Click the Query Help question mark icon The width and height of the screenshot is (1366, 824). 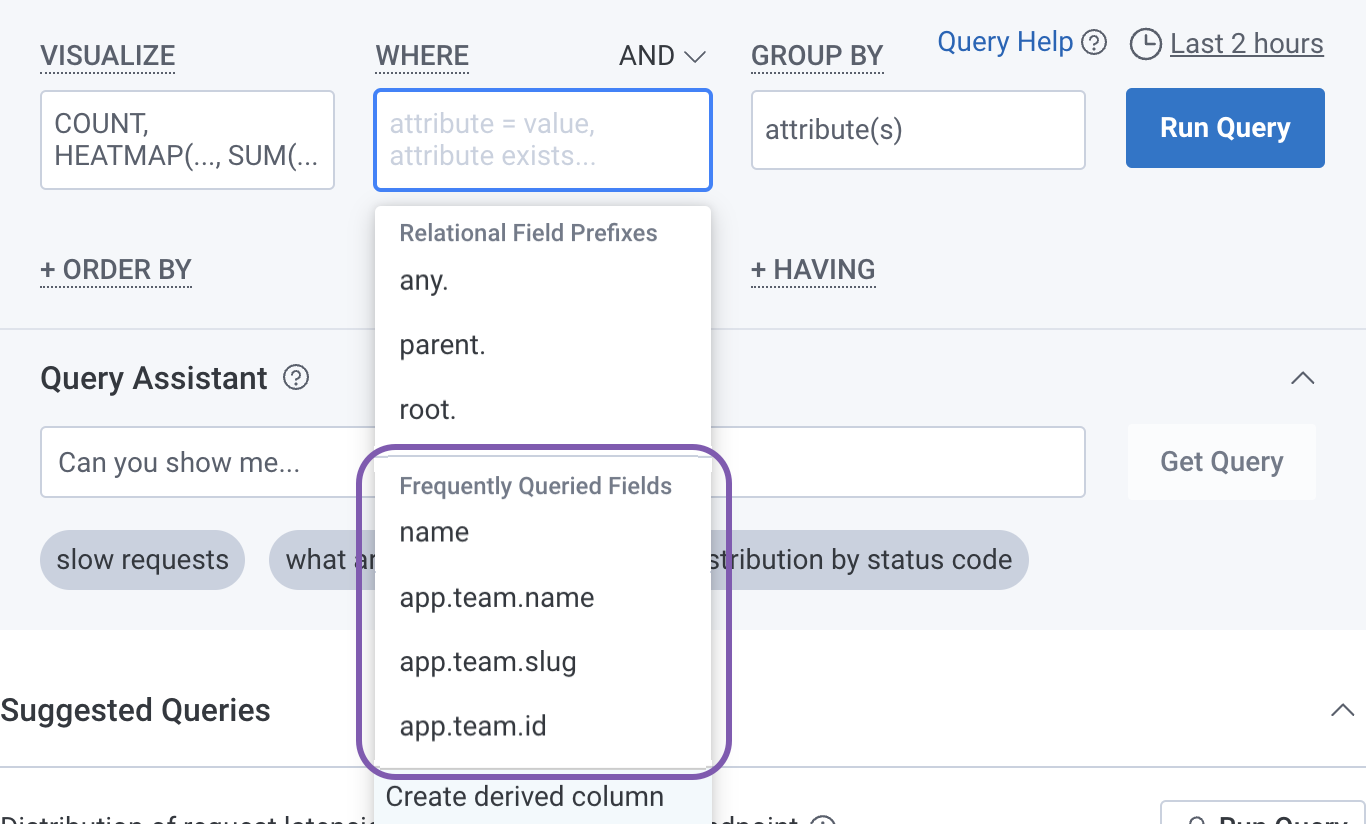click(x=1094, y=42)
